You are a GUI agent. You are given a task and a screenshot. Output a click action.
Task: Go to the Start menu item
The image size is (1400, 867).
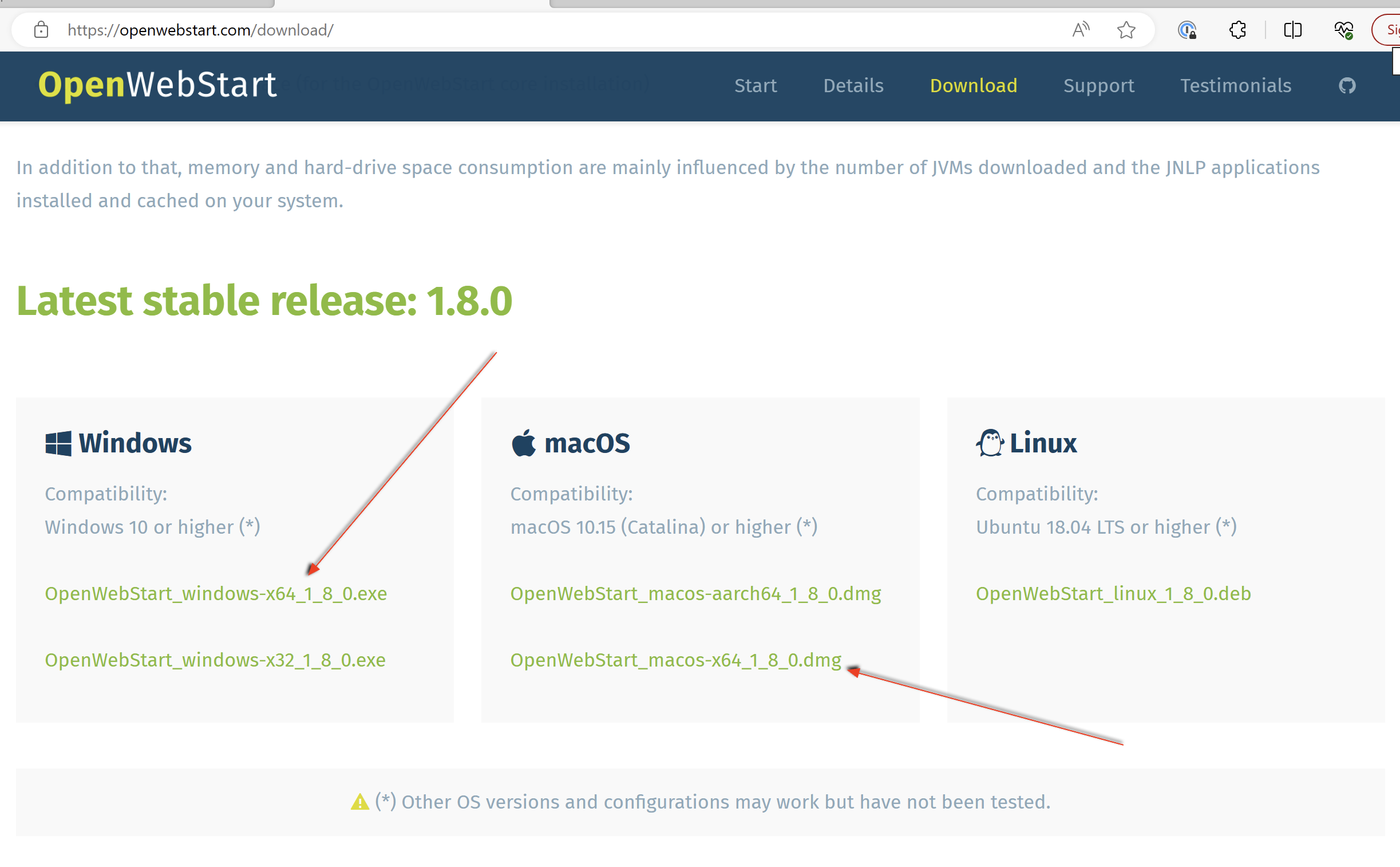click(x=756, y=86)
